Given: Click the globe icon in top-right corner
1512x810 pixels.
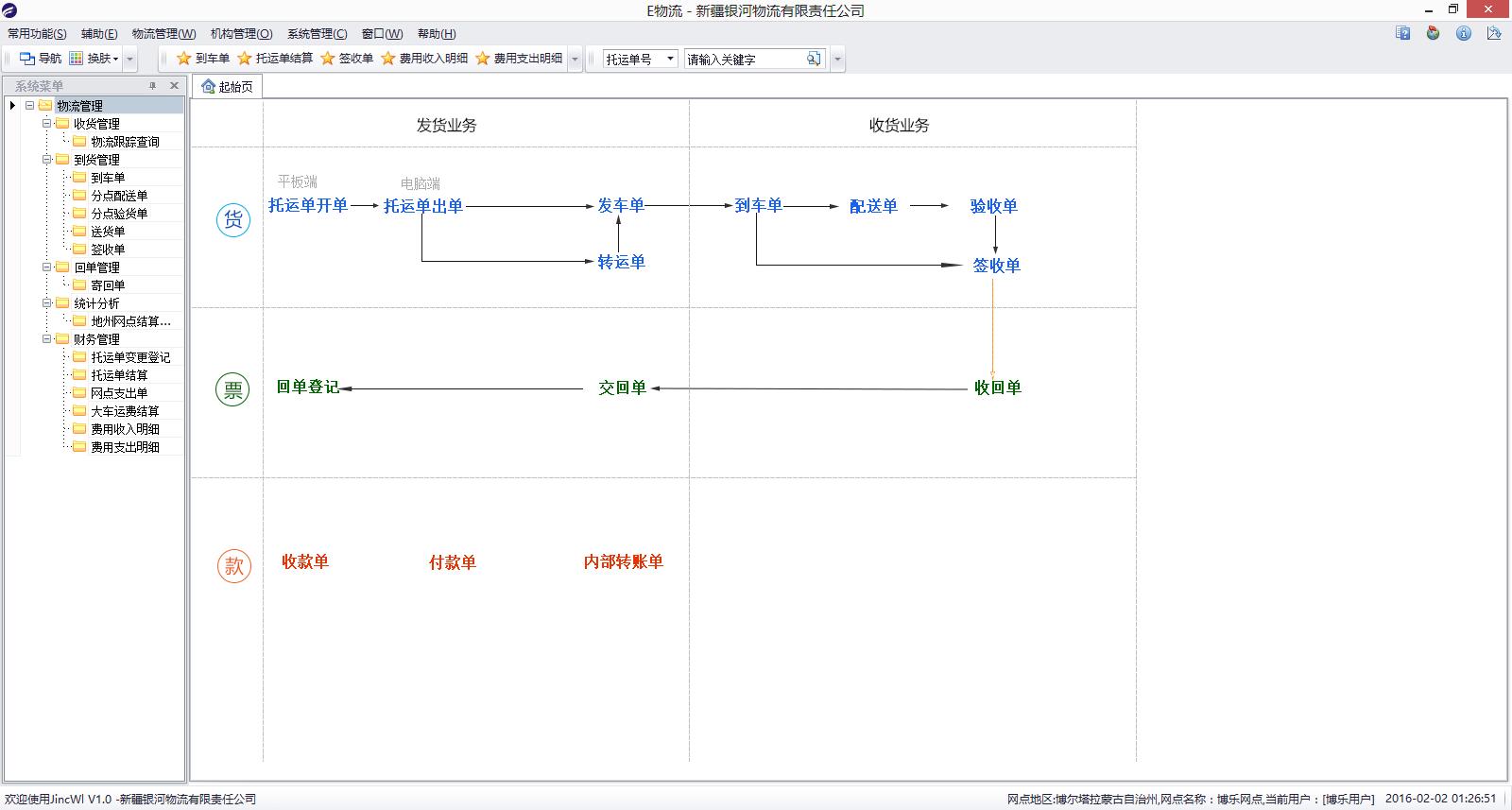Looking at the screenshot, I should point(1433,33).
